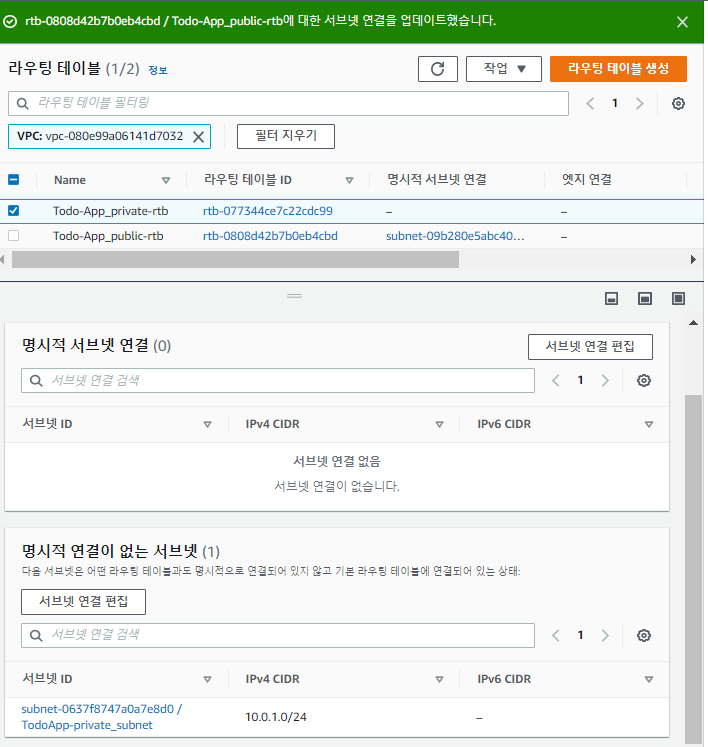Screen dimensions: 708x747
Task: Toggle the select-all header checkbox
Action: pos(13,180)
